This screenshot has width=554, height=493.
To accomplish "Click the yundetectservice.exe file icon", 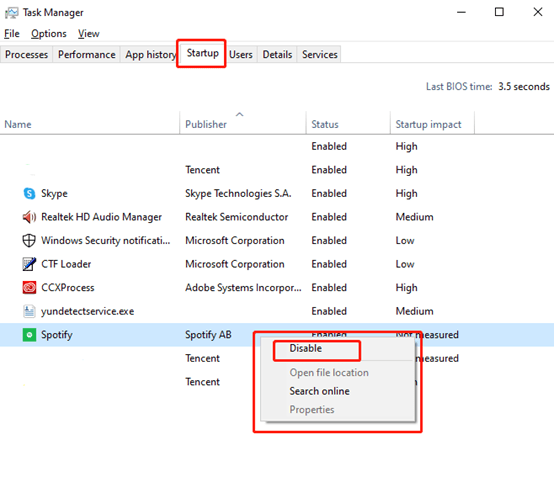I will point(29,311).
